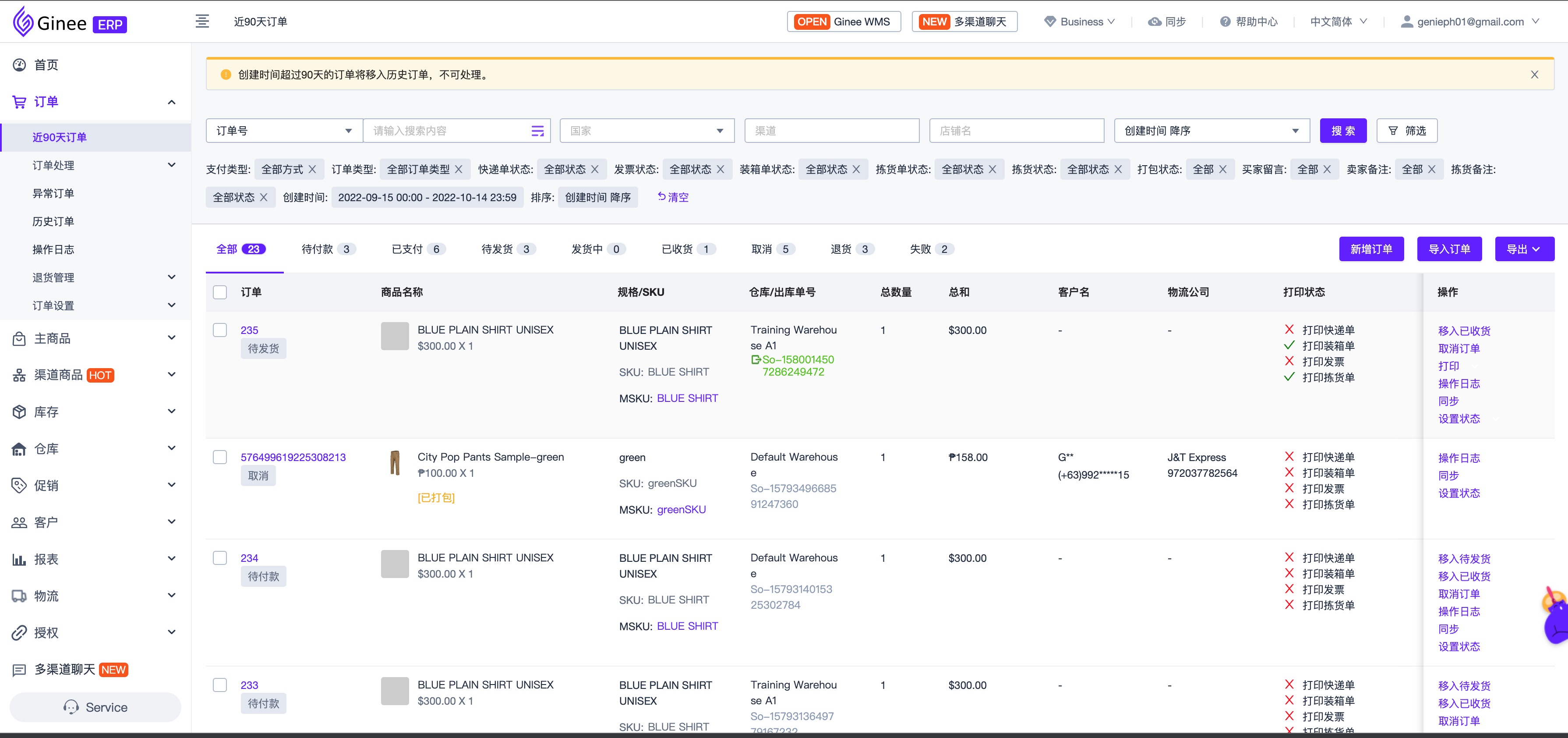
Task: Click the 导入订单 button
Action: [1449, 249]
